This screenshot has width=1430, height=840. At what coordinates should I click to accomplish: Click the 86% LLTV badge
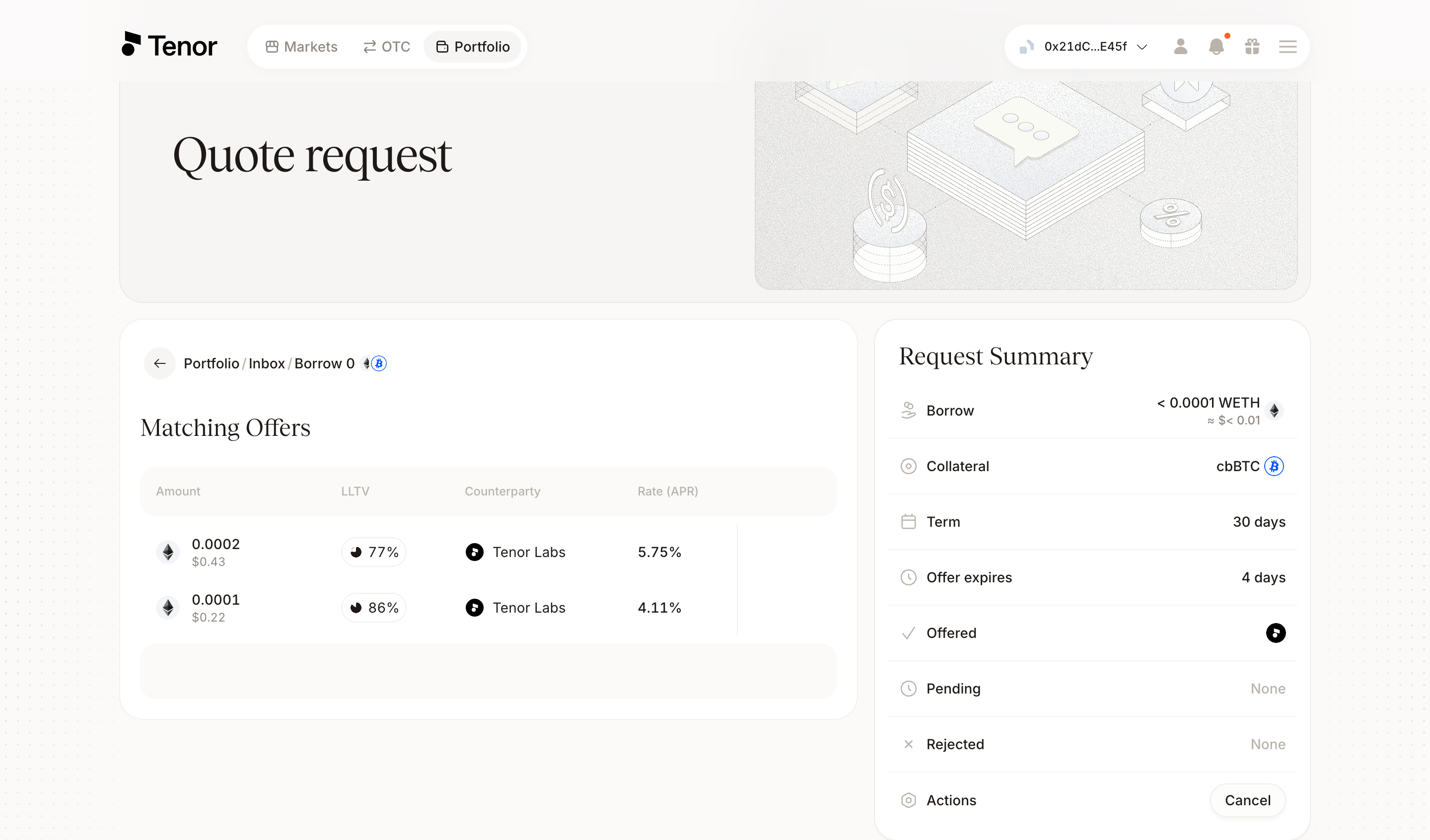click(374, 607)
